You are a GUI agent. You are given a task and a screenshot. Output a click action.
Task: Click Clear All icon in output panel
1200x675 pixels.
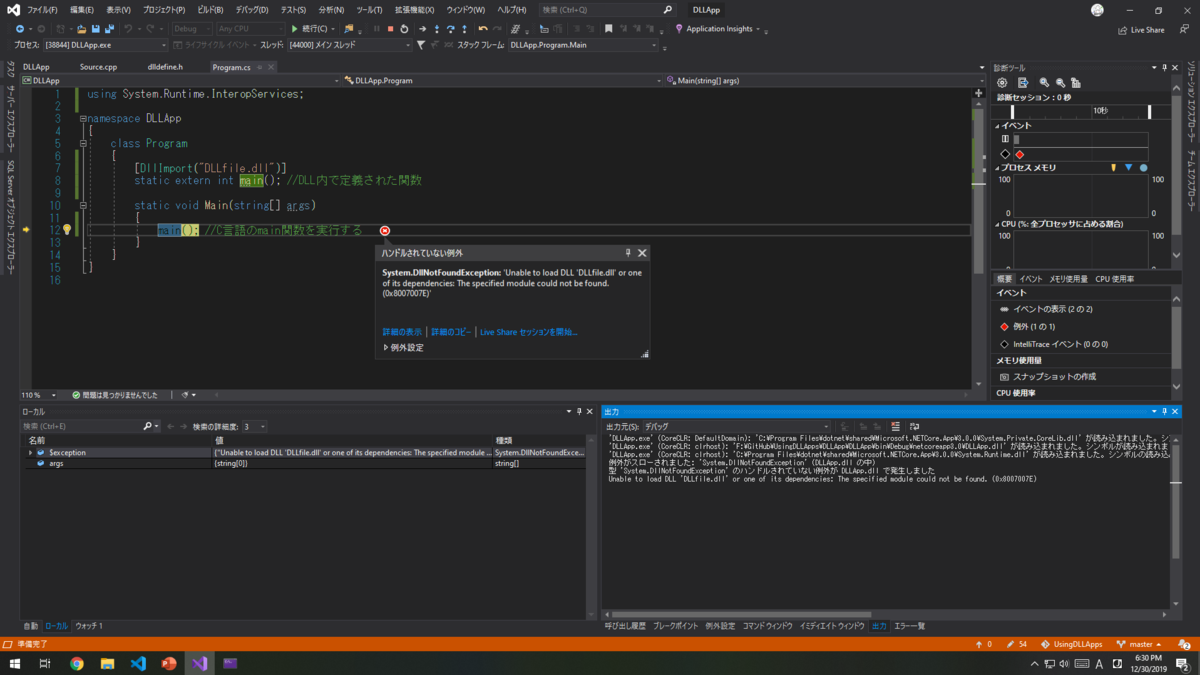(895, 426)
